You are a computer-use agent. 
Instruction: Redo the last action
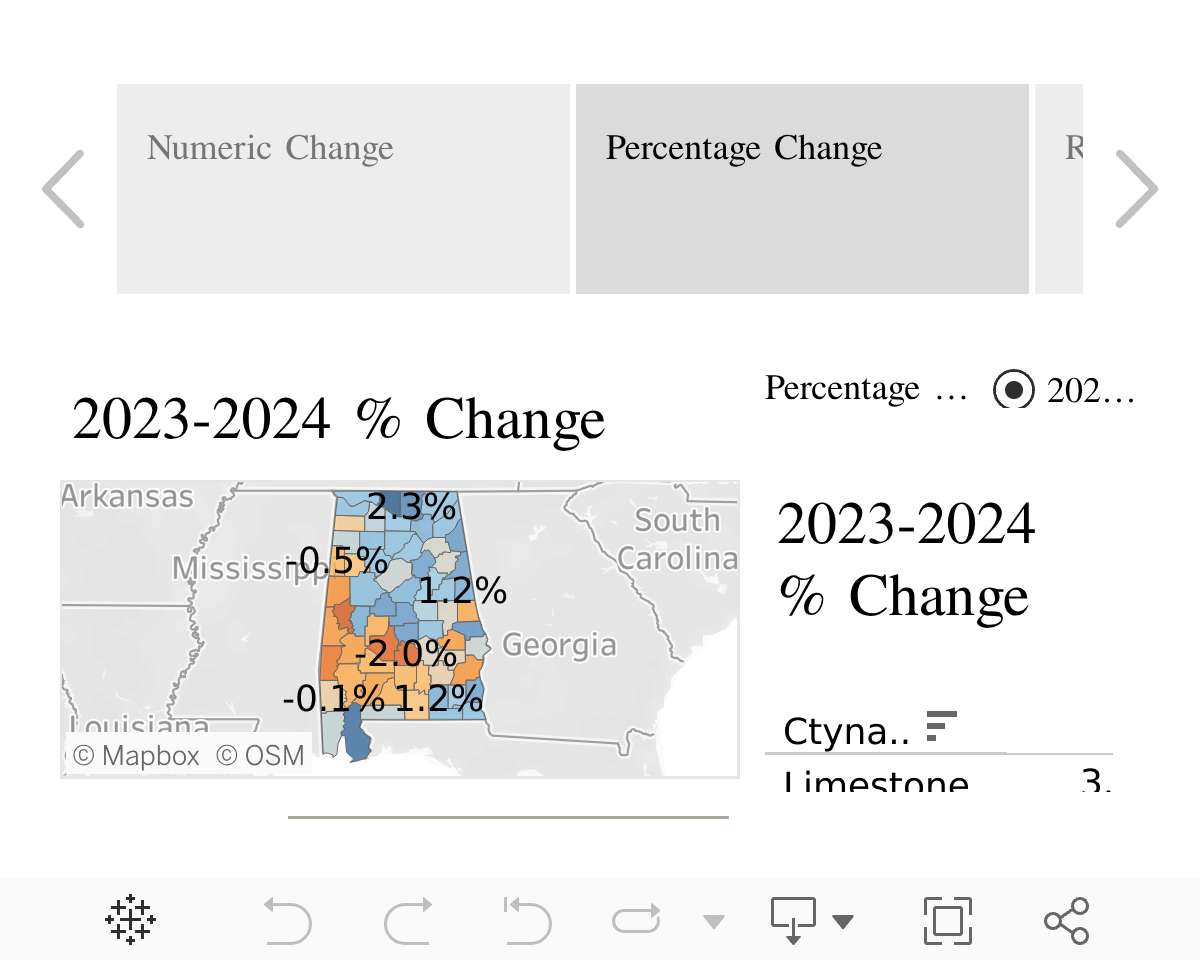pyautogui.click(x=408, y=920)
